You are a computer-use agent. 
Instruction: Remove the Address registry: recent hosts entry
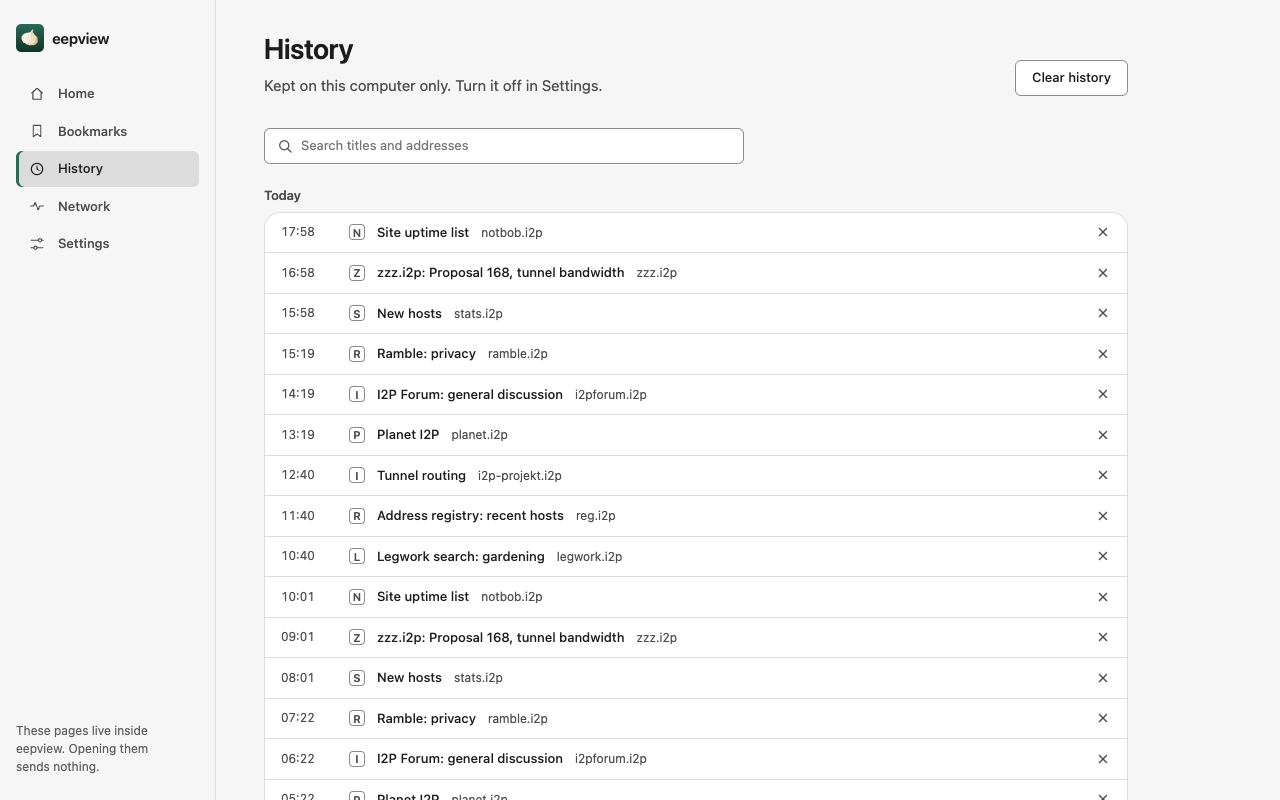click(x=1103, y=516)
